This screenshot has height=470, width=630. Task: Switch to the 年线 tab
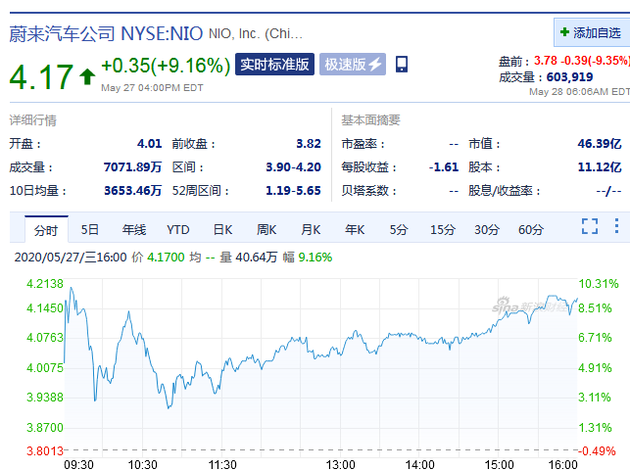tap(134, 230)
